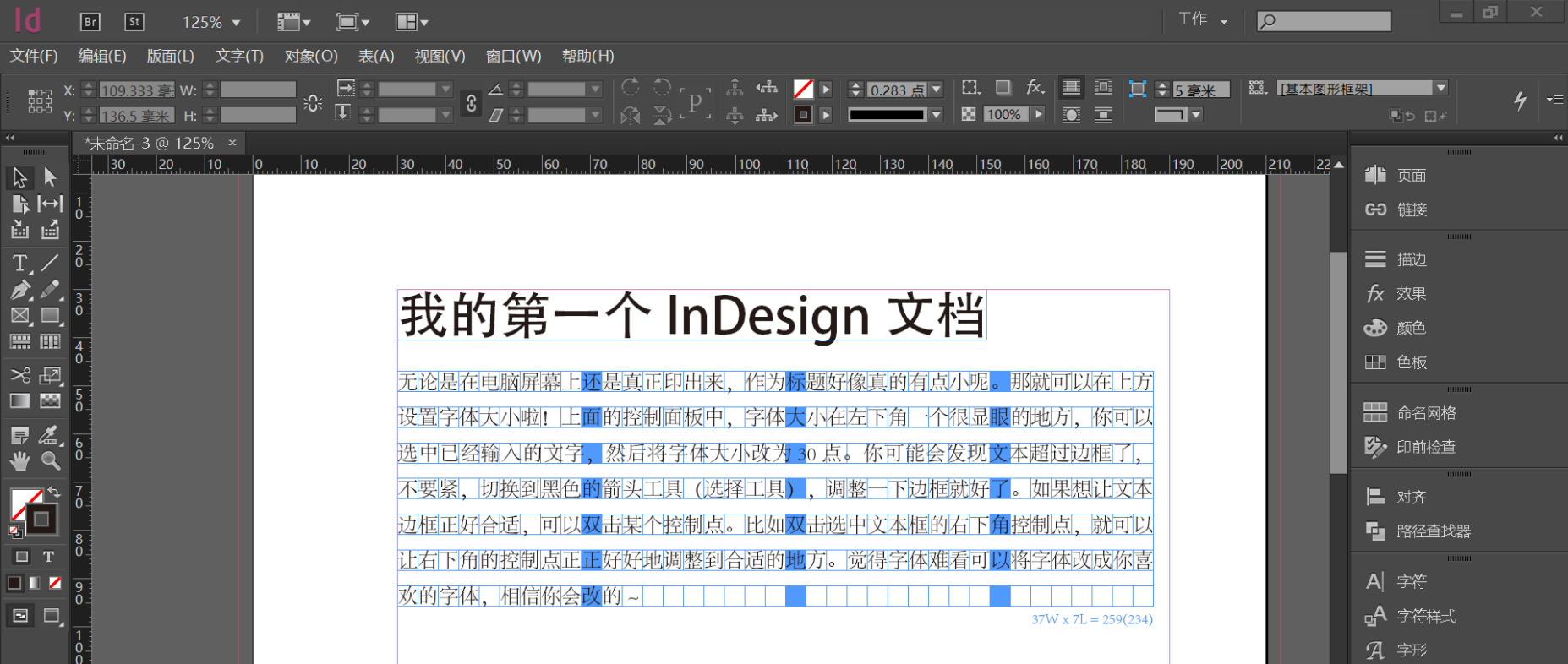Select the Eyedropper tool
This screenshot has width=1568, height=664.
(x=51, y=435)
